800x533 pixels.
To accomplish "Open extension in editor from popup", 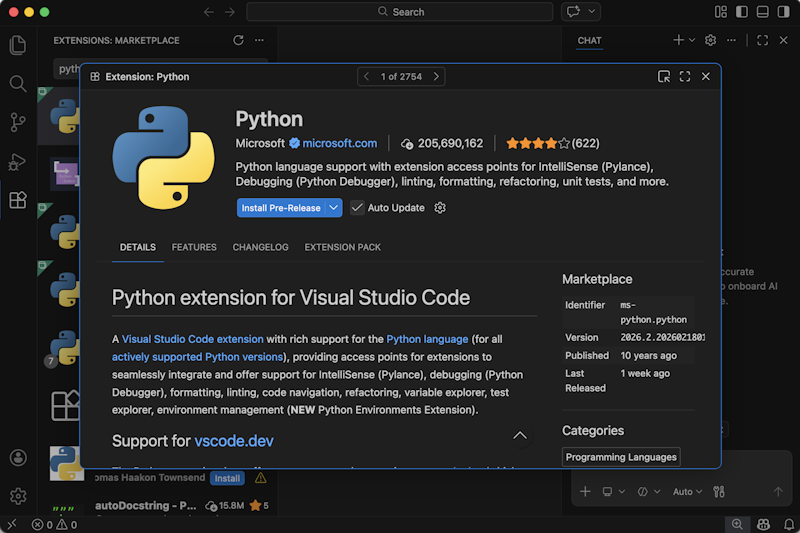I will pos(664,77).
